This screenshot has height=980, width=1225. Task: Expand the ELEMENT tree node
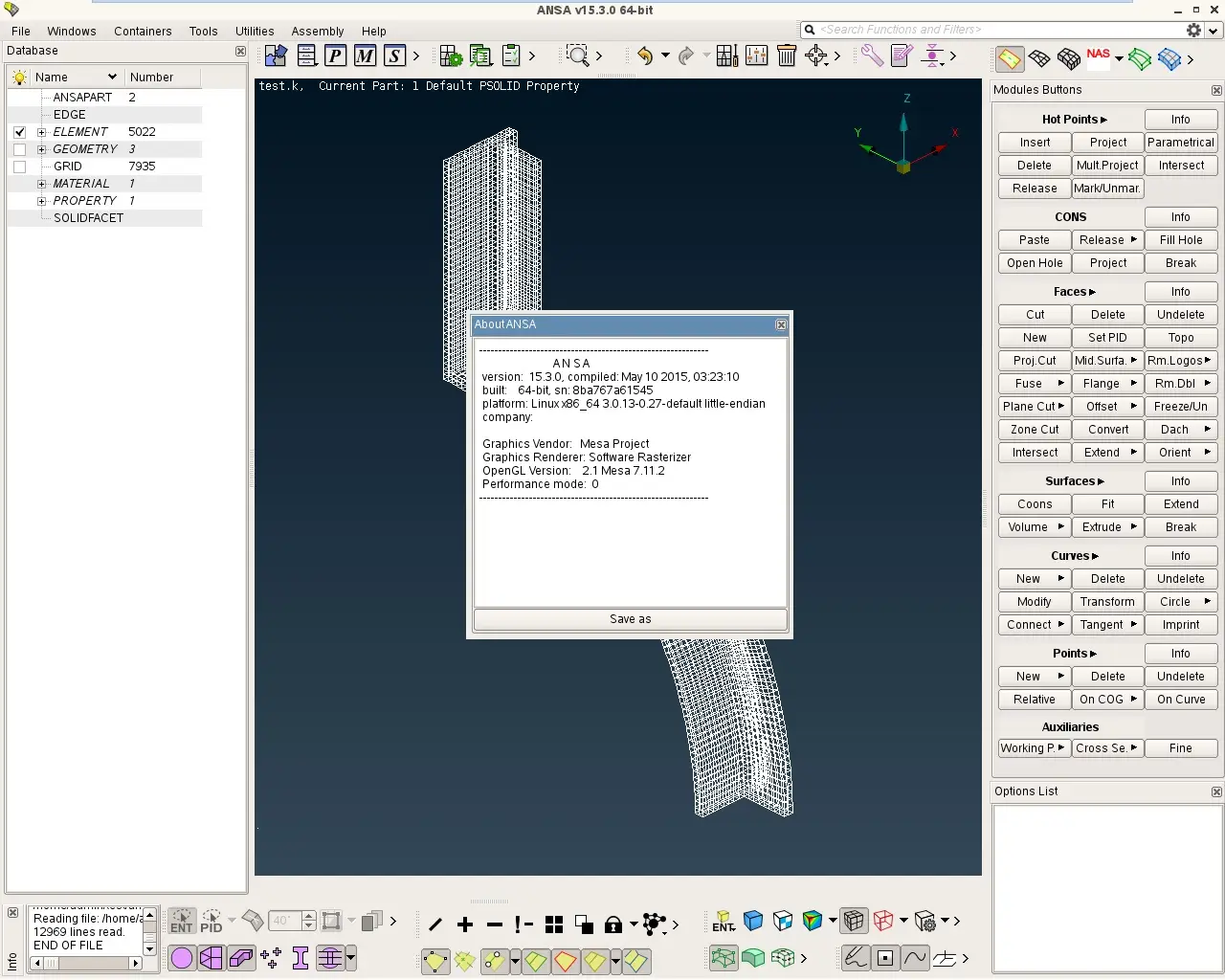(41, 132)
